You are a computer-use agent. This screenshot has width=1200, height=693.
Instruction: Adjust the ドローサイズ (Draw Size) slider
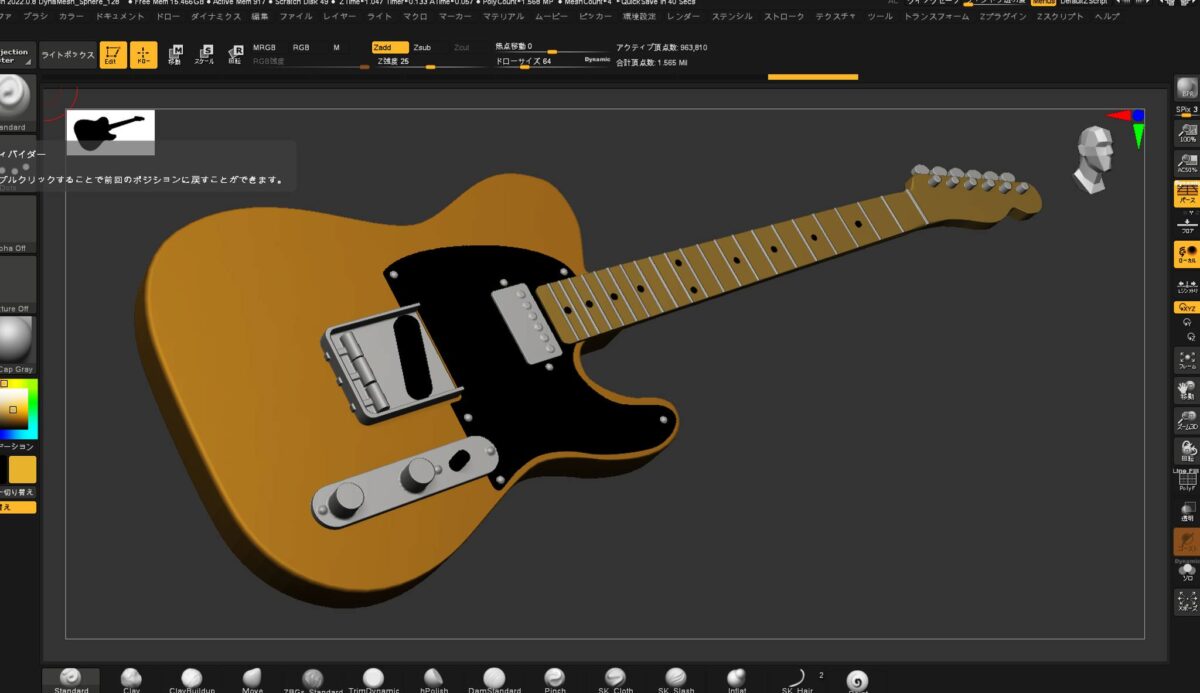553,62
